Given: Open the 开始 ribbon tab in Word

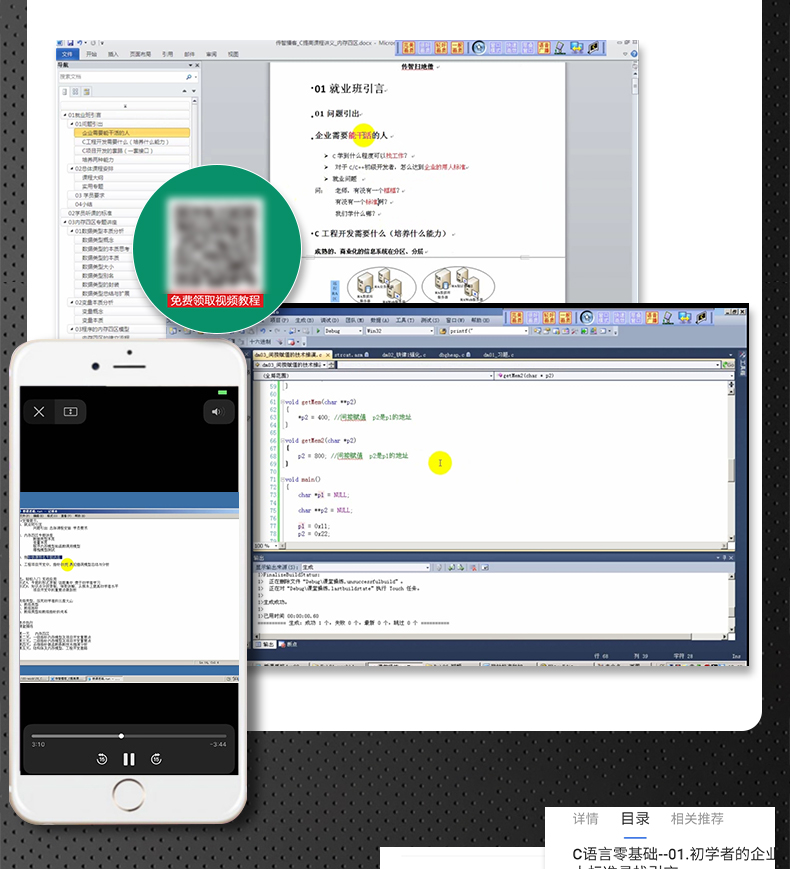Looking at the screenshot, I should pos(91,54).
